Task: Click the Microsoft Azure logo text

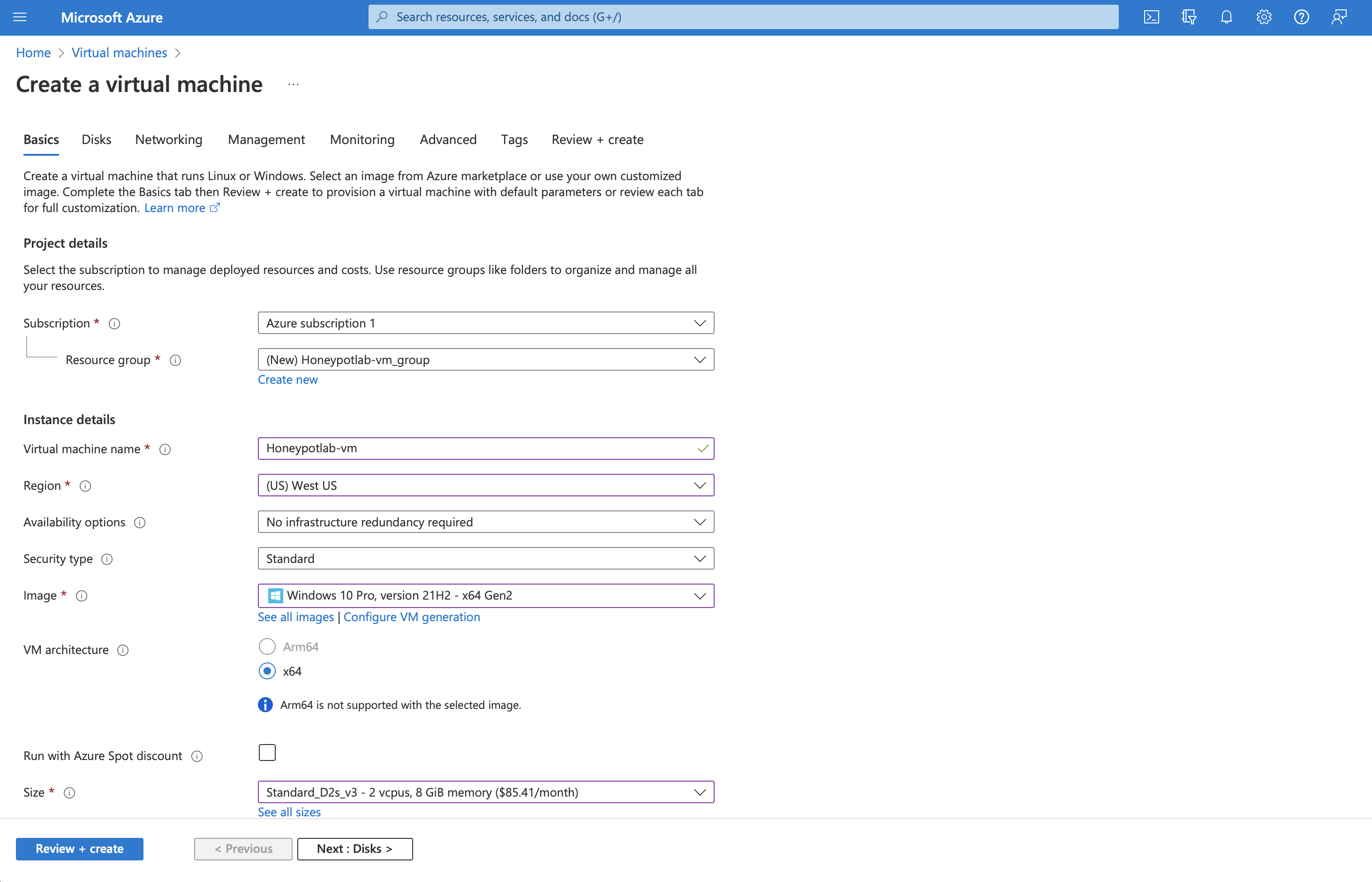Action: [x=112, y=18]
